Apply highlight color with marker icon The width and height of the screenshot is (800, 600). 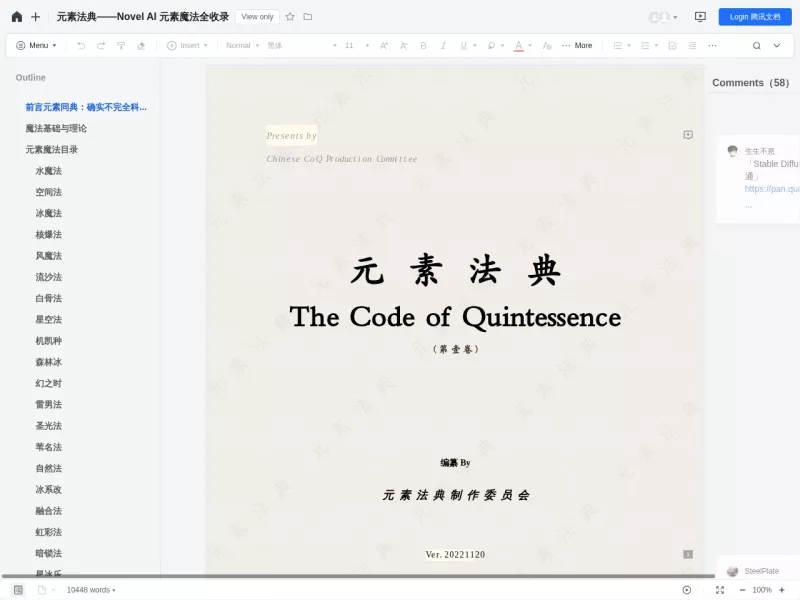[491, 45]
